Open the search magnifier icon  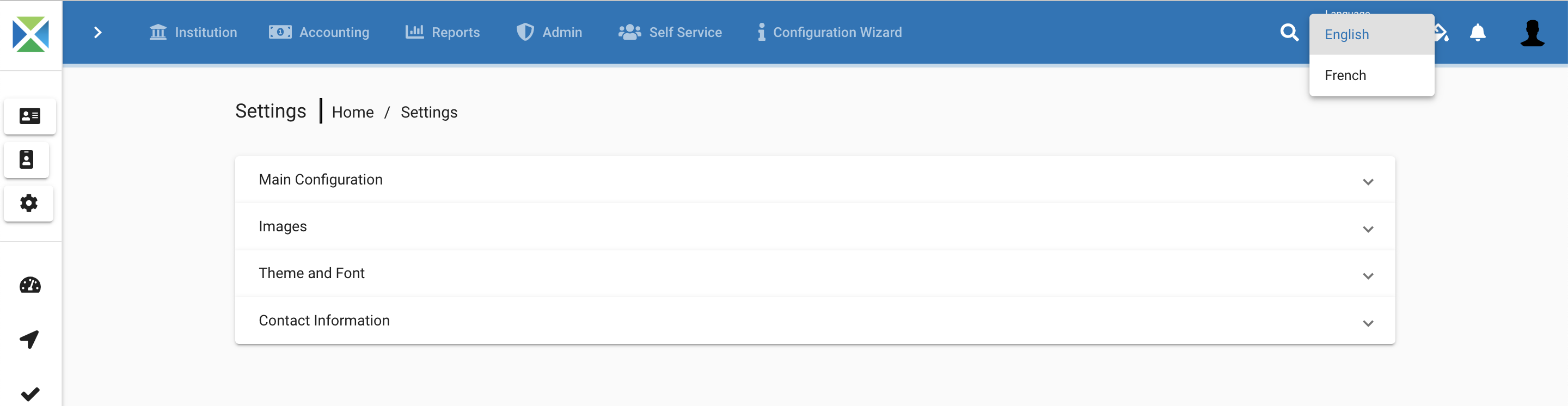(1289, 32)
